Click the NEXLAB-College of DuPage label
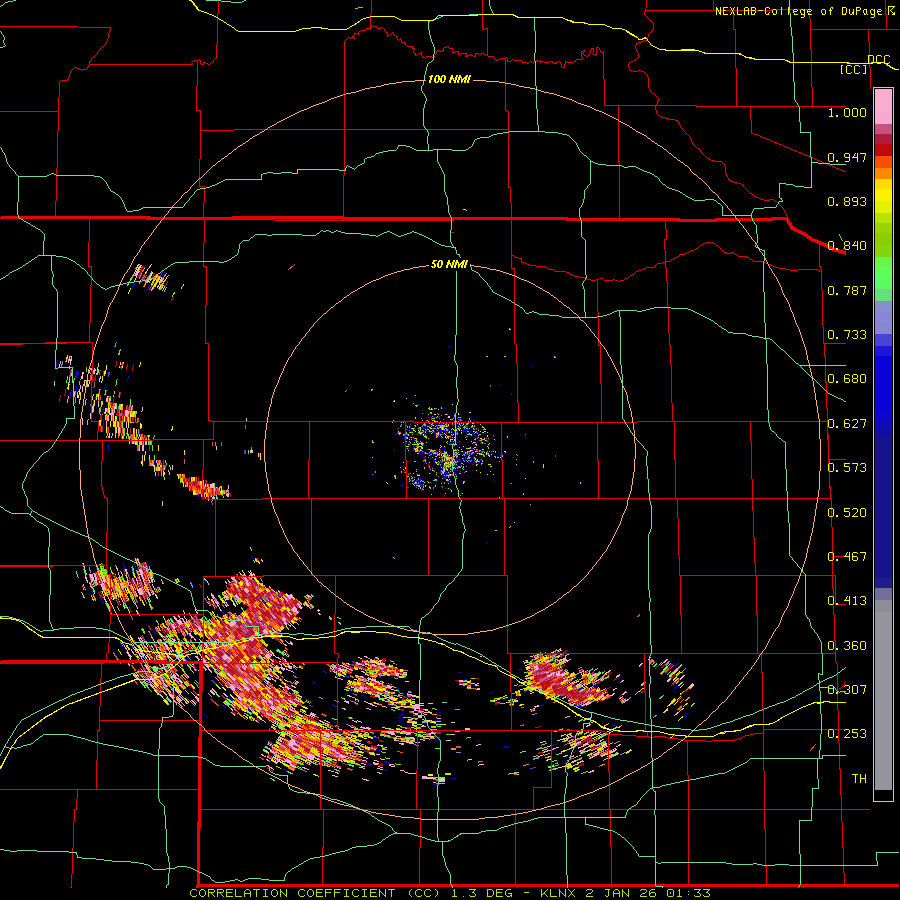Viewport: 900px width, 900px height. (x=798, y=11)
